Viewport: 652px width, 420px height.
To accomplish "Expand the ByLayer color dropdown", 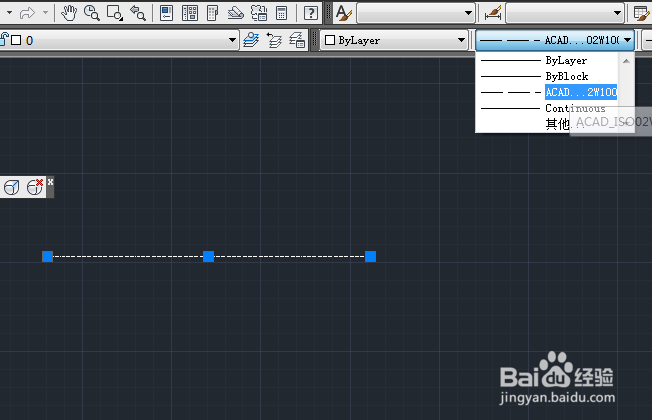I will 461,40.
